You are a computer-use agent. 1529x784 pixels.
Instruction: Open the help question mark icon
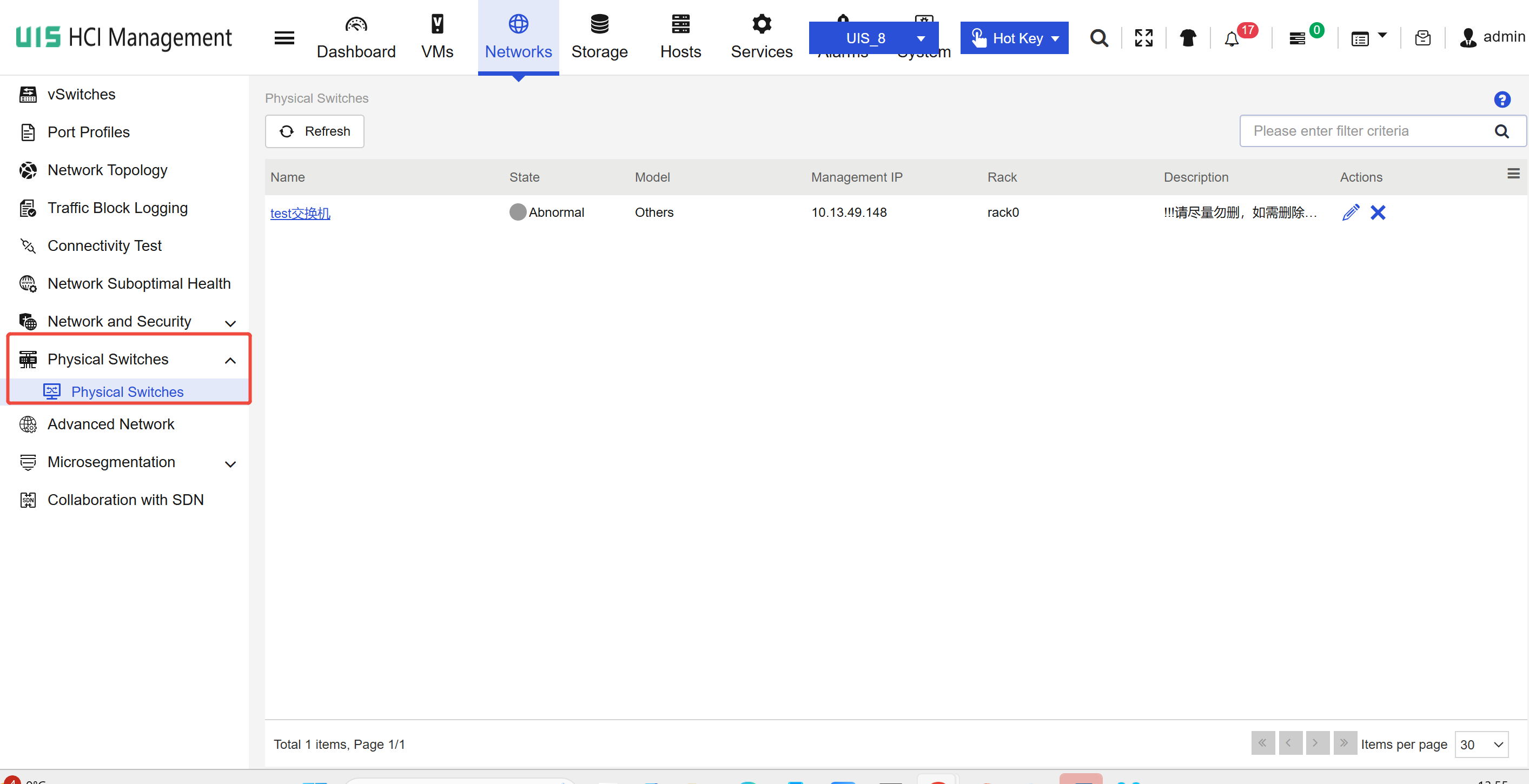[1502, 99]
